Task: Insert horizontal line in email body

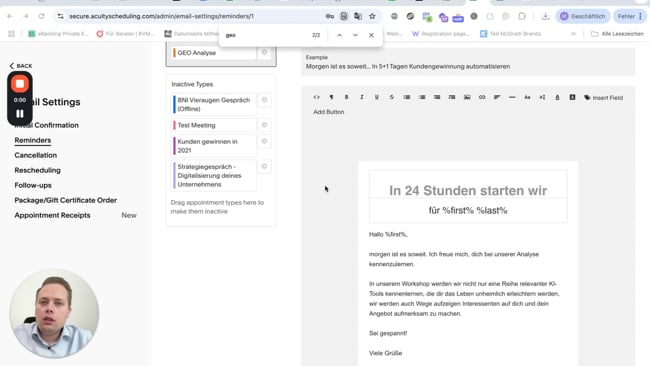Action: (x=512, y=97)
